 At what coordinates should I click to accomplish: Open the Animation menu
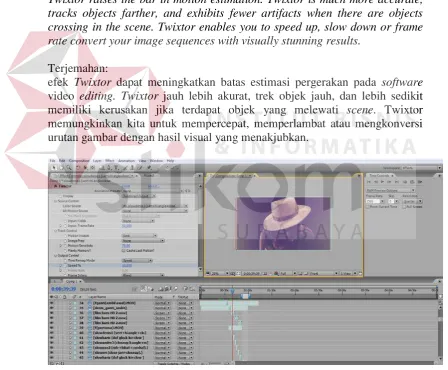tap(126, 161)
